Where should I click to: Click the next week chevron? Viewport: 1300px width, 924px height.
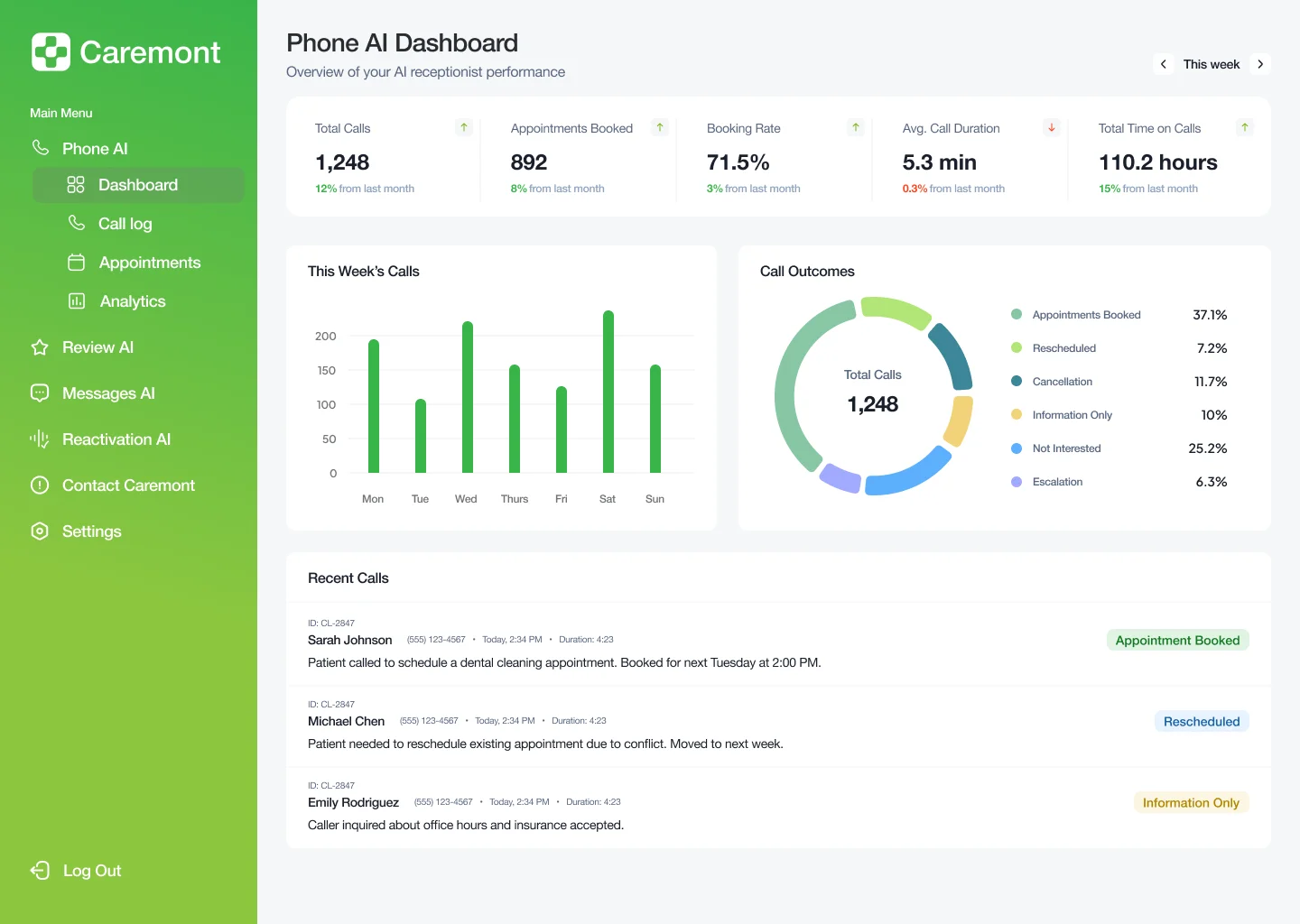click(x=1260, y=64)
